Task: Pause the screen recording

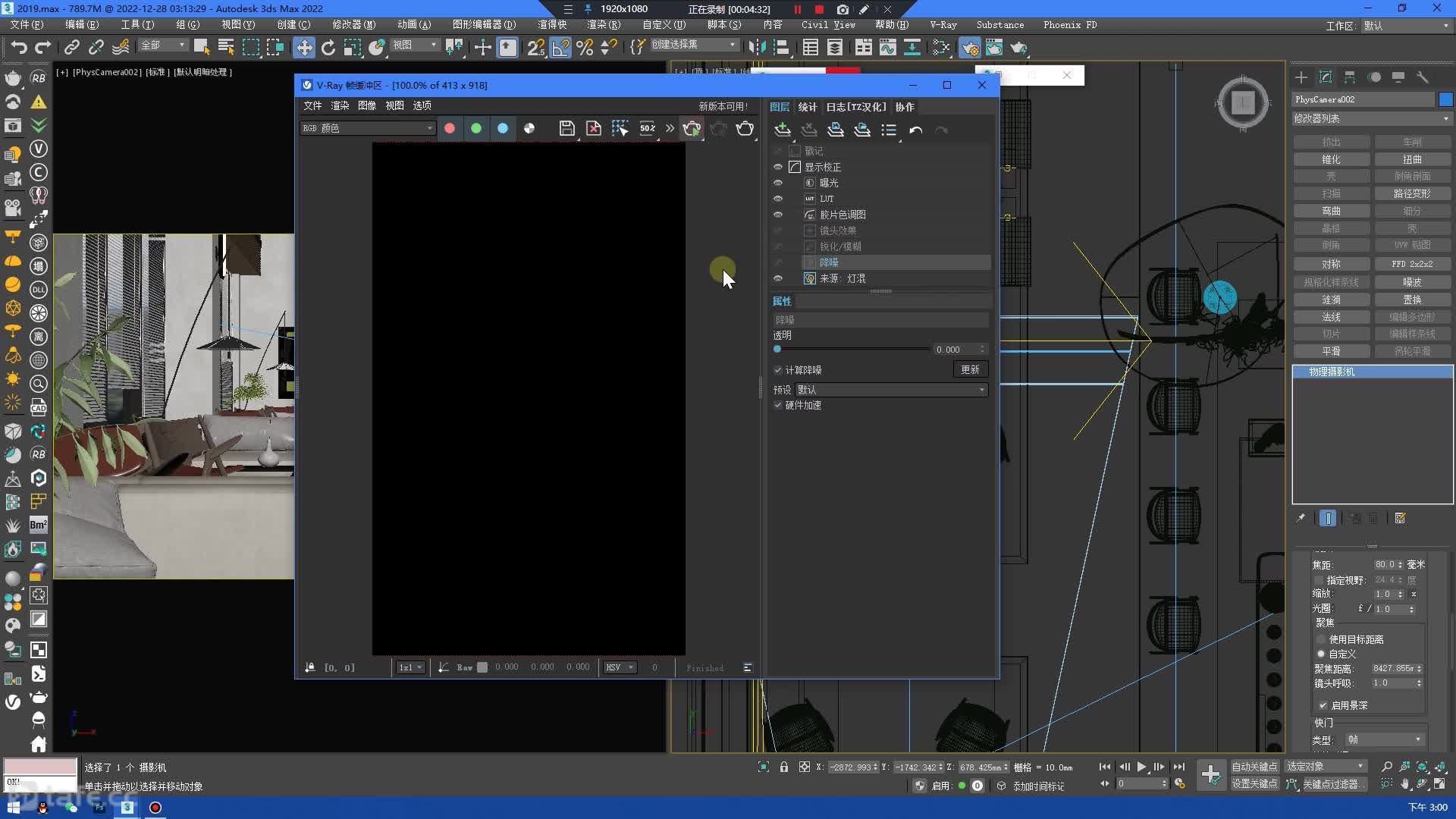Action: [798, 9]
